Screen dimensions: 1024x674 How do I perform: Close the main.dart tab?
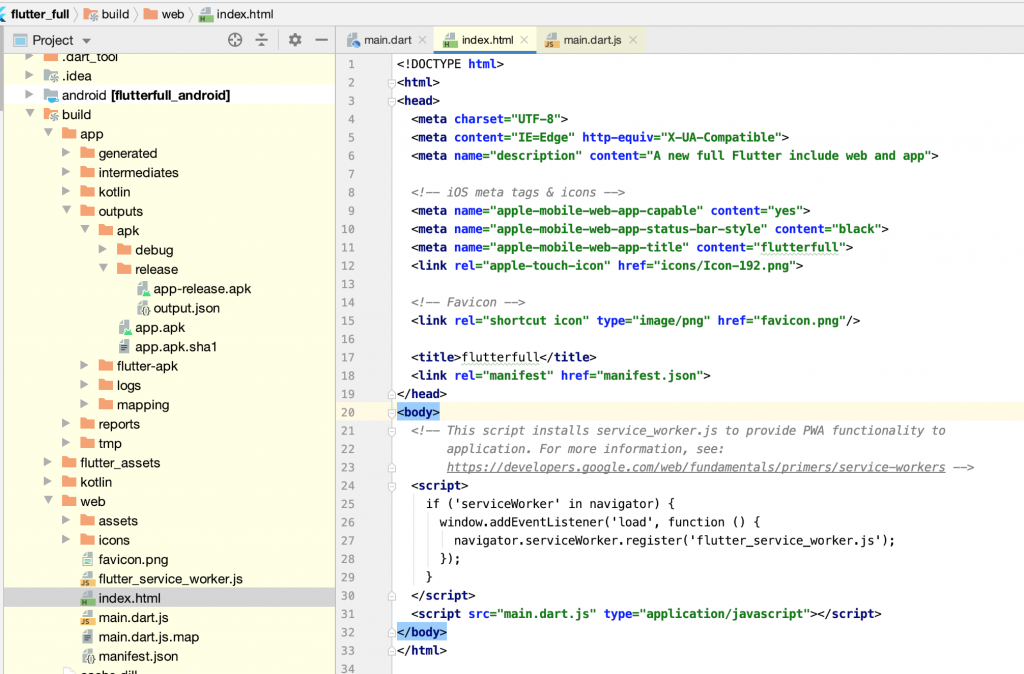[x=423, y=40]
